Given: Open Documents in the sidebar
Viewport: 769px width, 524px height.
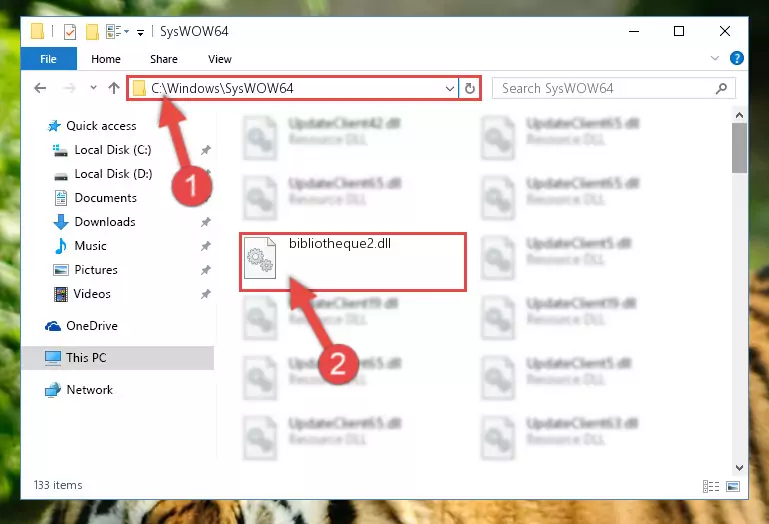Looking at the screenshot, I should click(x=105, y=198).
